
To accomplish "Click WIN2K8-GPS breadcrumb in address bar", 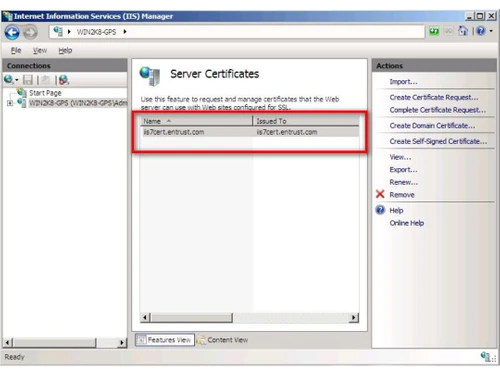I will [96, 32].
